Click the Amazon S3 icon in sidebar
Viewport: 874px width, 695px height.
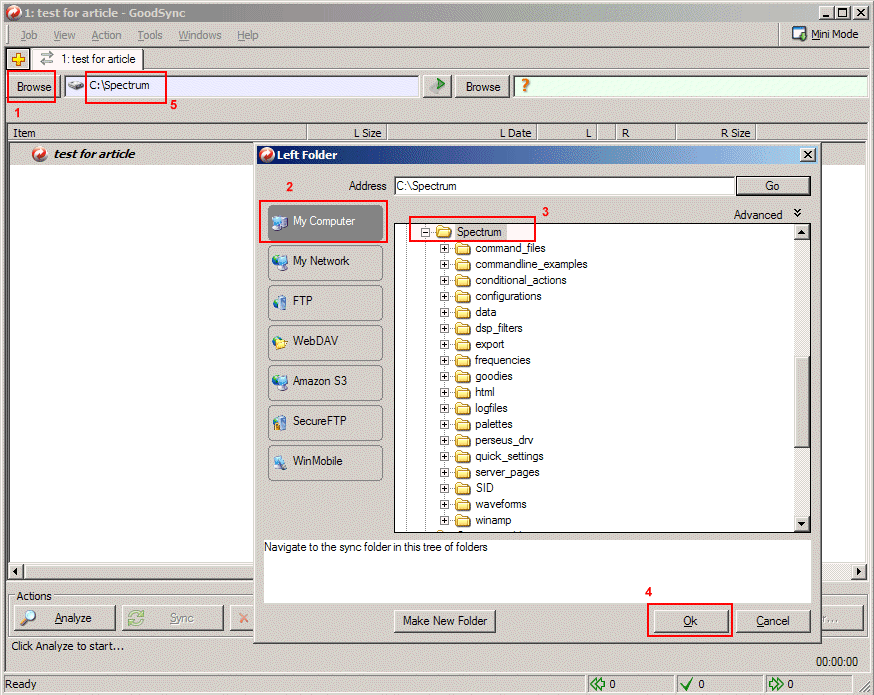(280, 381)
